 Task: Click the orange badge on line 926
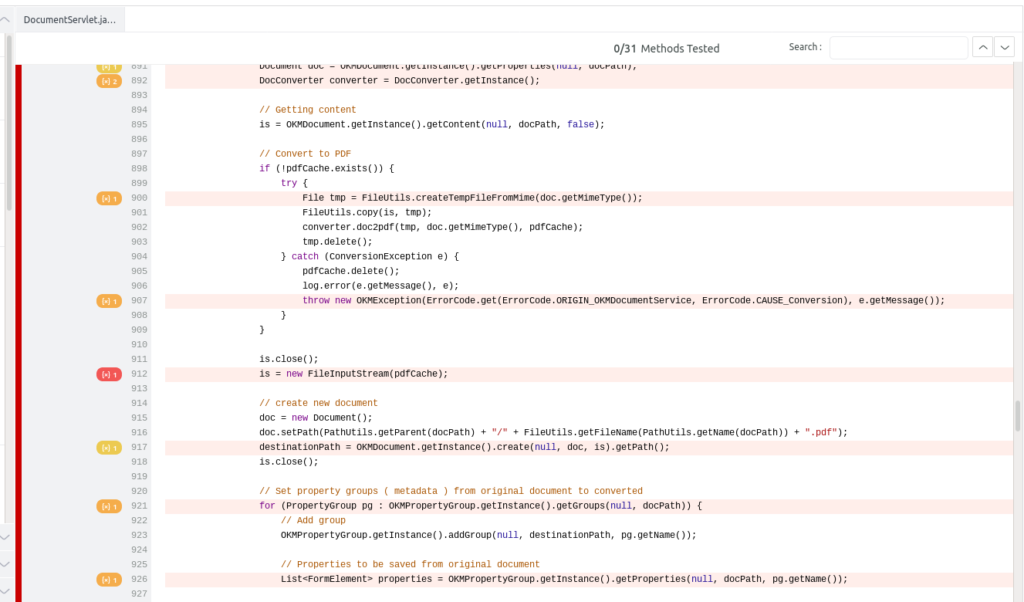[108, 578]
